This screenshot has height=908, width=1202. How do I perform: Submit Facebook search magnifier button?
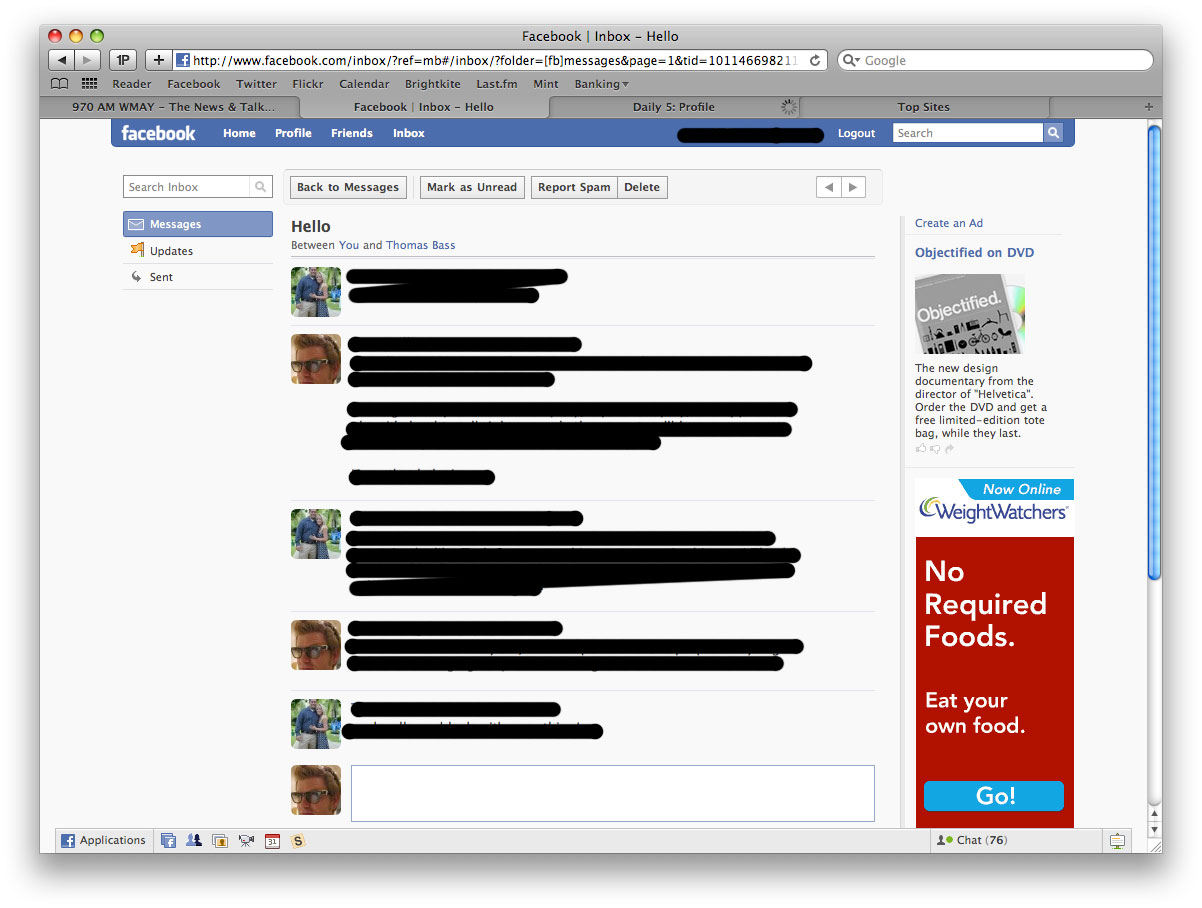(x=1053, y=133)
